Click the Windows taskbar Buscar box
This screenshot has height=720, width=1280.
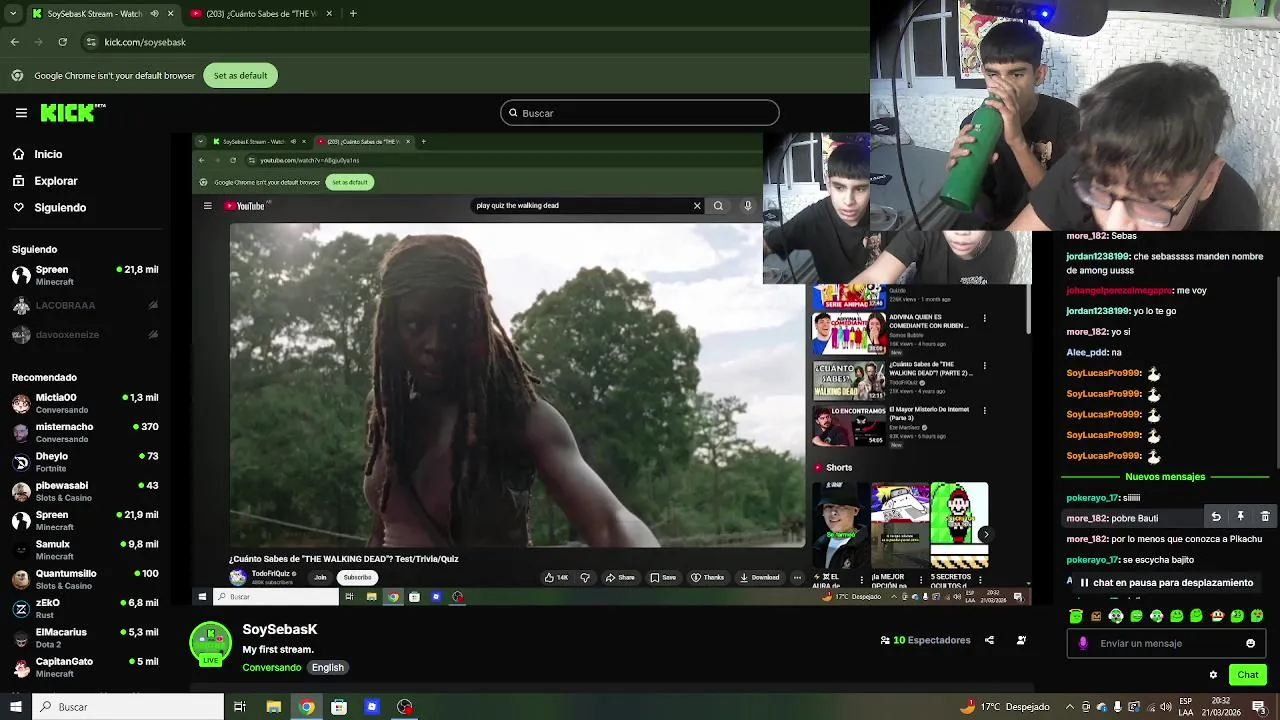[129, 707]
